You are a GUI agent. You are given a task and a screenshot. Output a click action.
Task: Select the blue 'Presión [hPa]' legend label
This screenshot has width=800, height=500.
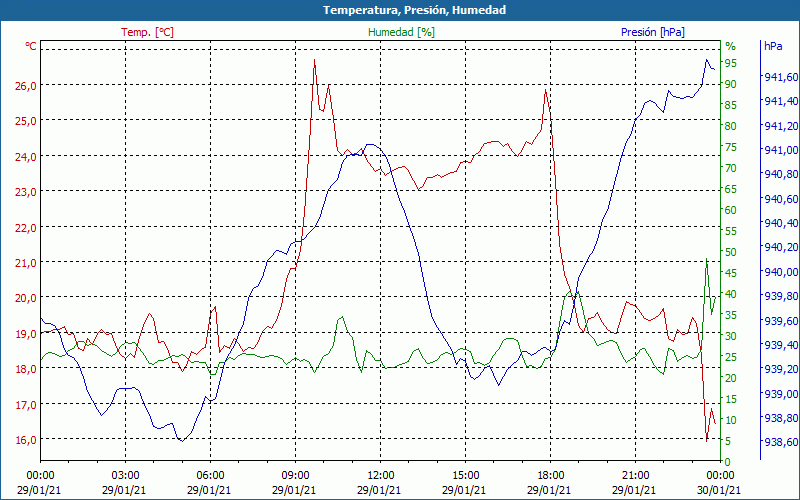point(653,32)
